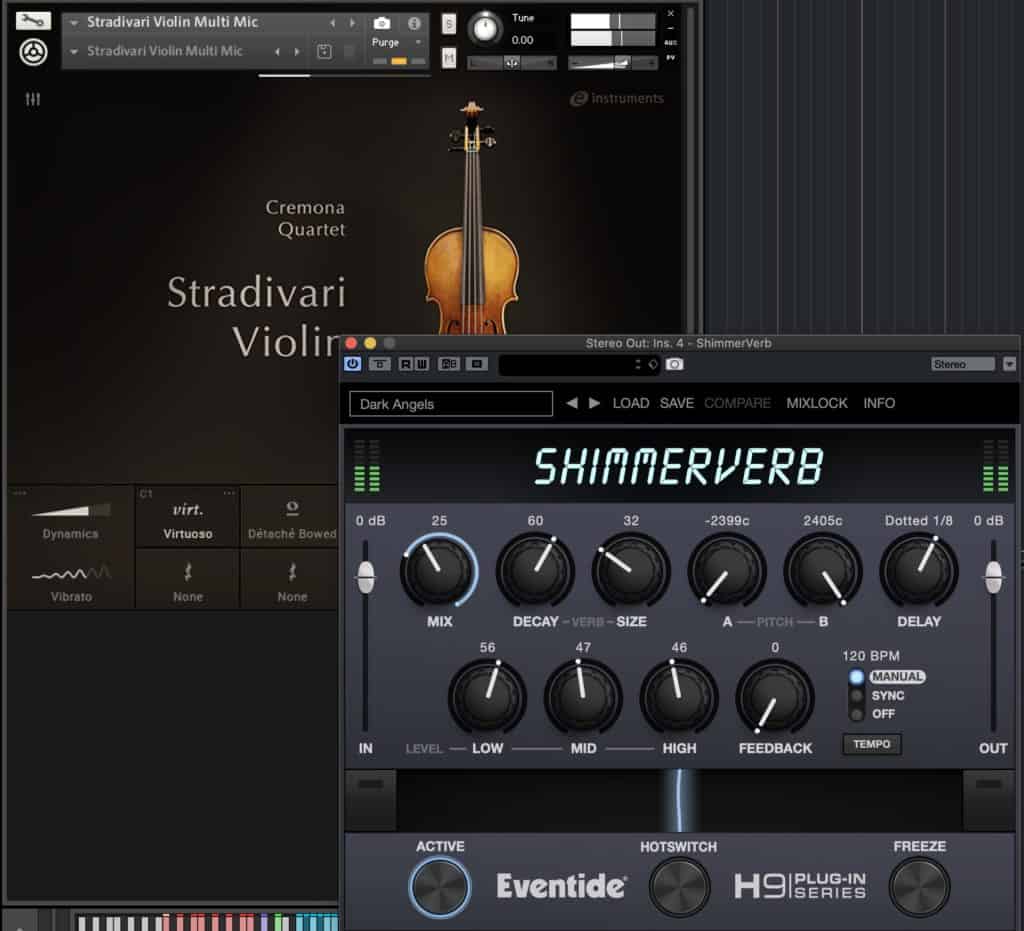Viewport: 1024px width, 931px height.
Task: Click the Kontakt pan slider
Action: tap(511, 63)
